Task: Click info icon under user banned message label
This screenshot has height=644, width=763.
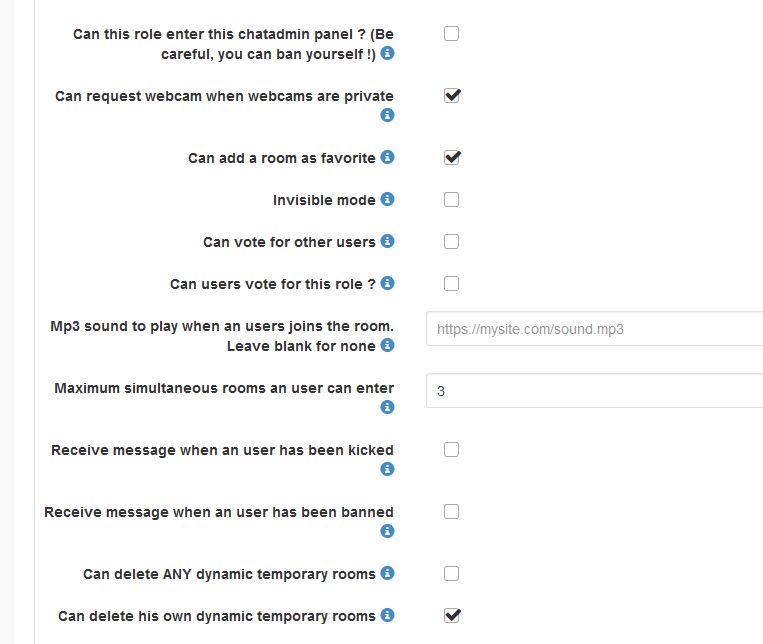Action: click(388, 531)
